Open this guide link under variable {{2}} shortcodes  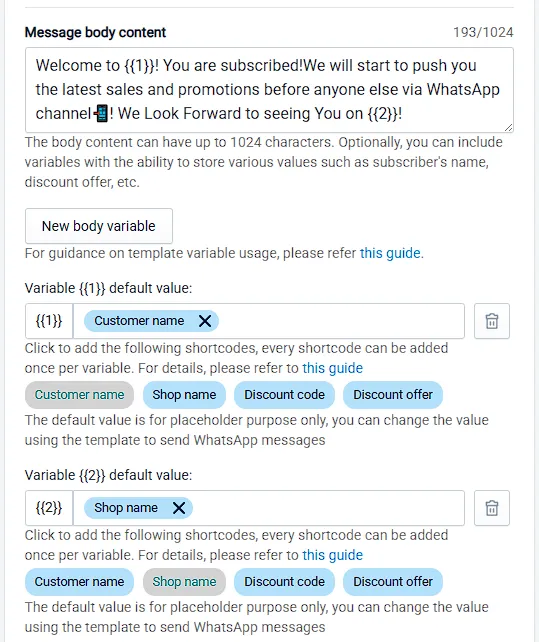tap(332, 555)
